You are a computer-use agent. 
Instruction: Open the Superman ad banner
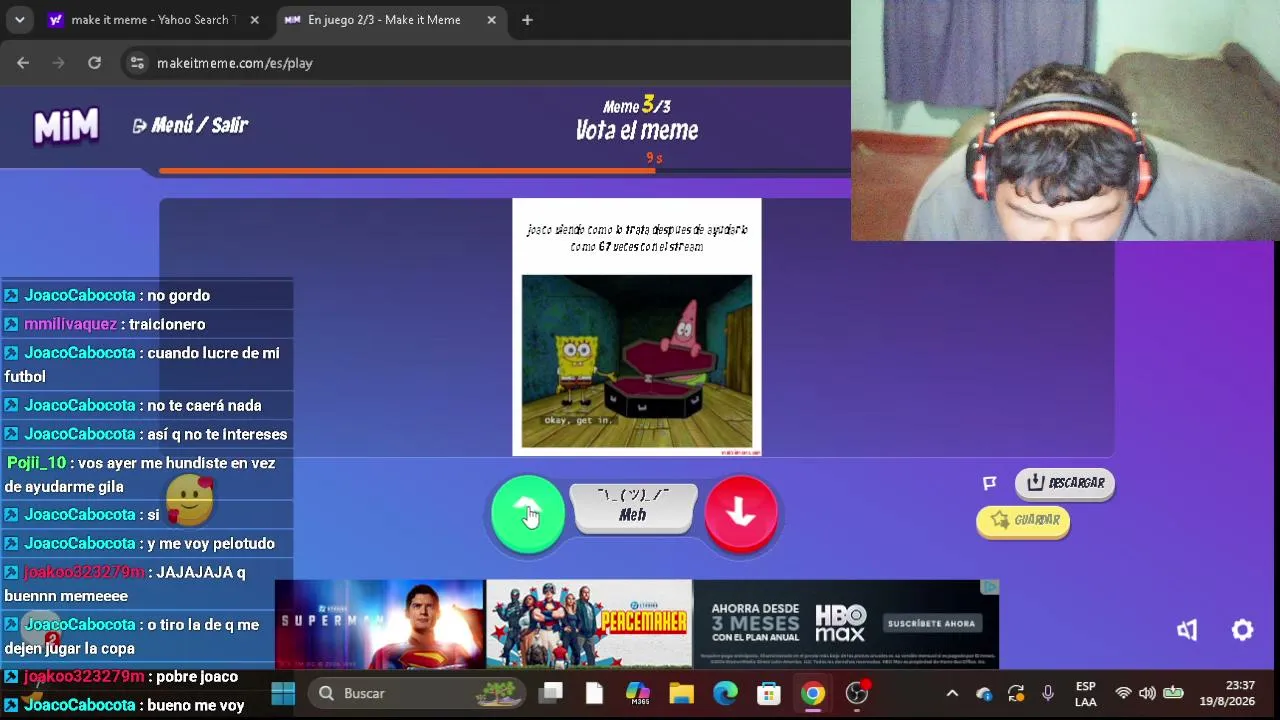coord(380,624)
